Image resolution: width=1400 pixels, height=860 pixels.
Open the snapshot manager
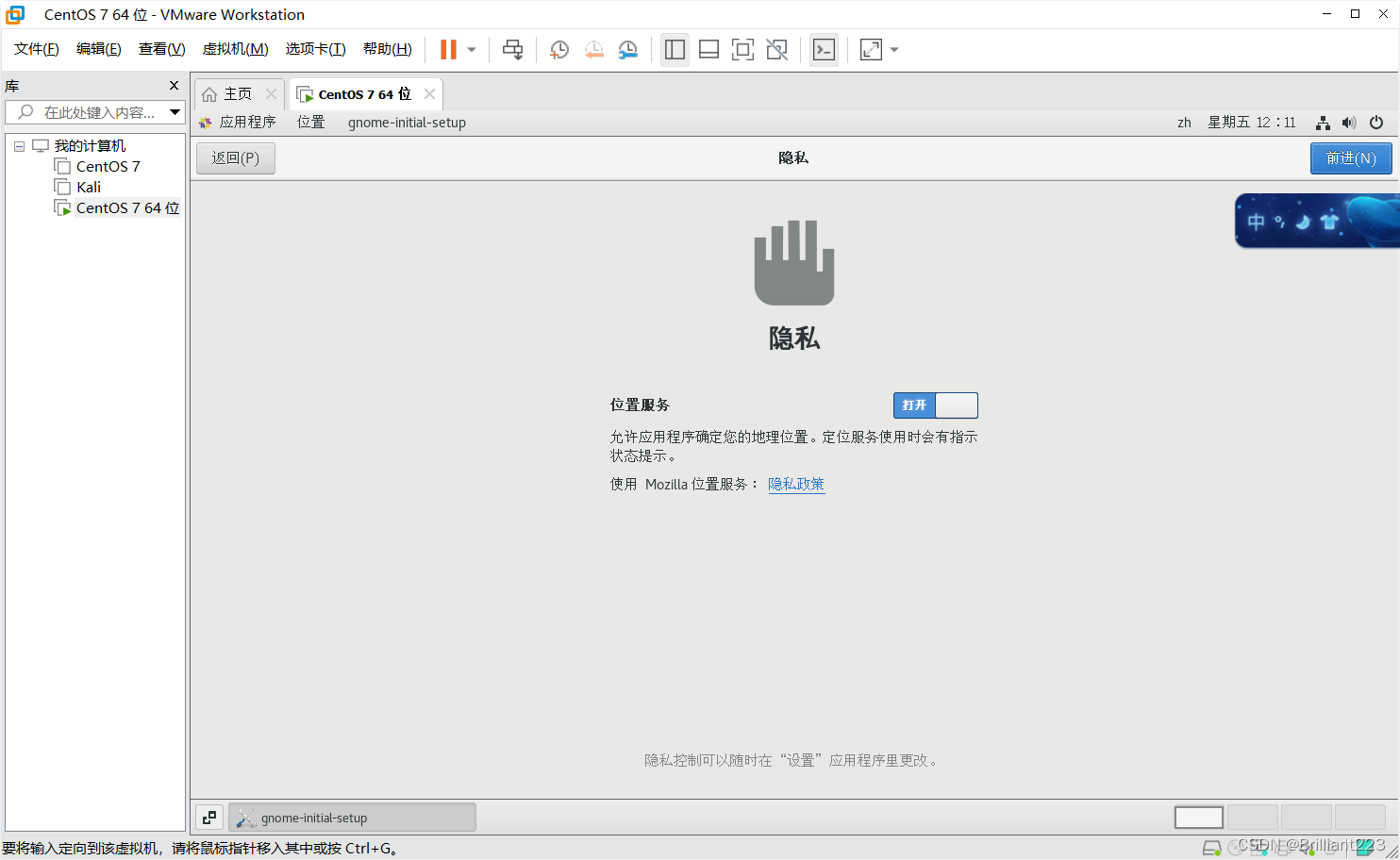(x=627, y=50)
